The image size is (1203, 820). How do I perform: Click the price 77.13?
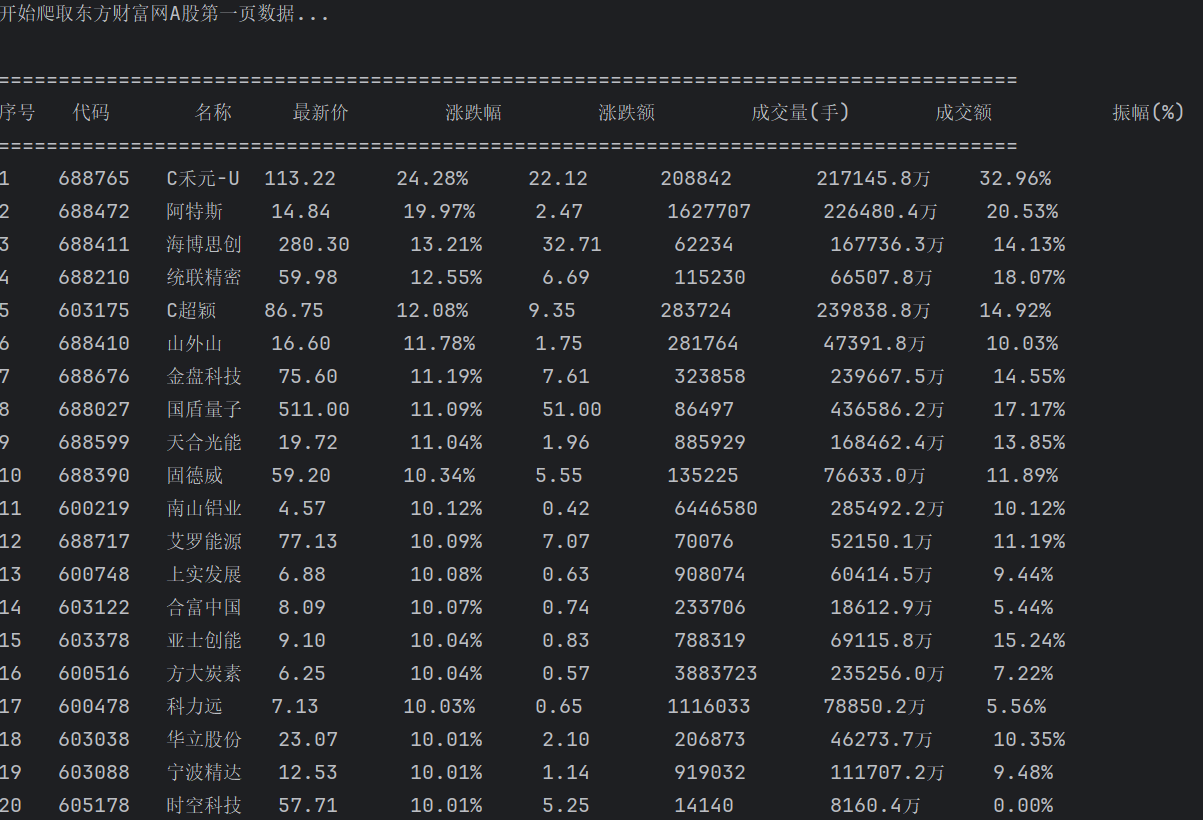pyautogui.click(x=308, y=542)
